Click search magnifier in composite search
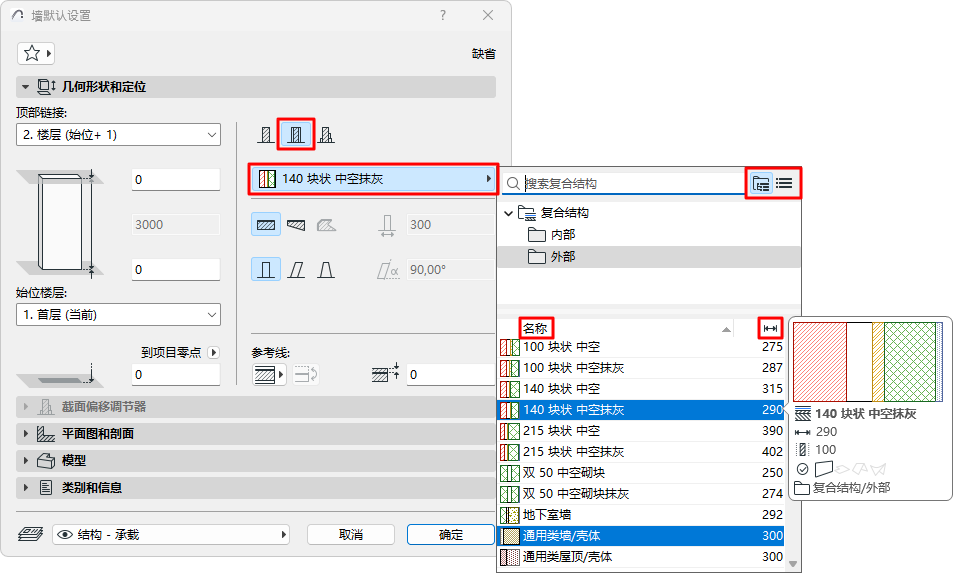This screenshot has width=953, height=573. pos(514,184)
